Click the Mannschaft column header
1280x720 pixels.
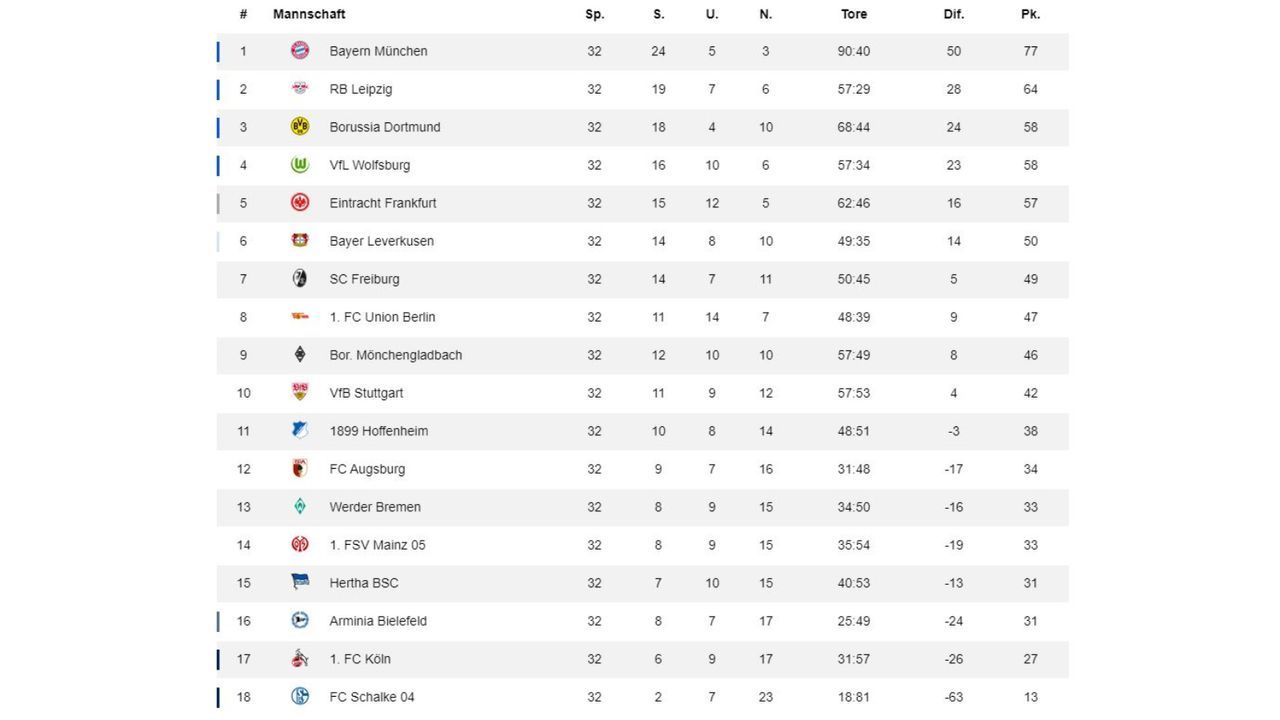(309, 14)
